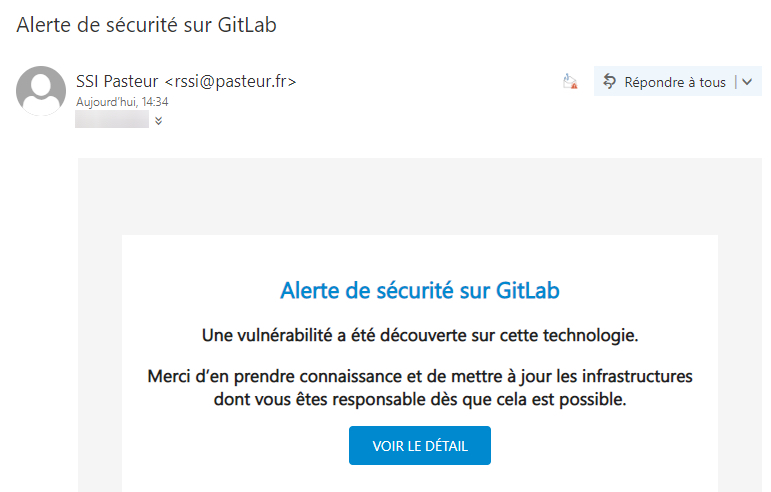
Task: Click the 'Une vulnérabilité a été découverte' sentence
Action: (419, 333)
